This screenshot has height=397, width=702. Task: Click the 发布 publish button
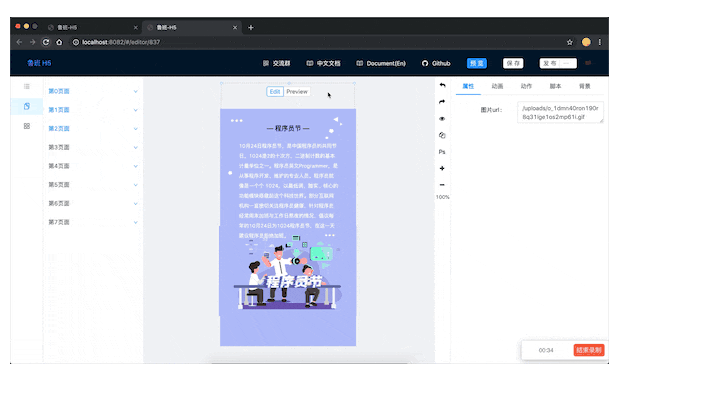tap(549, 64)
